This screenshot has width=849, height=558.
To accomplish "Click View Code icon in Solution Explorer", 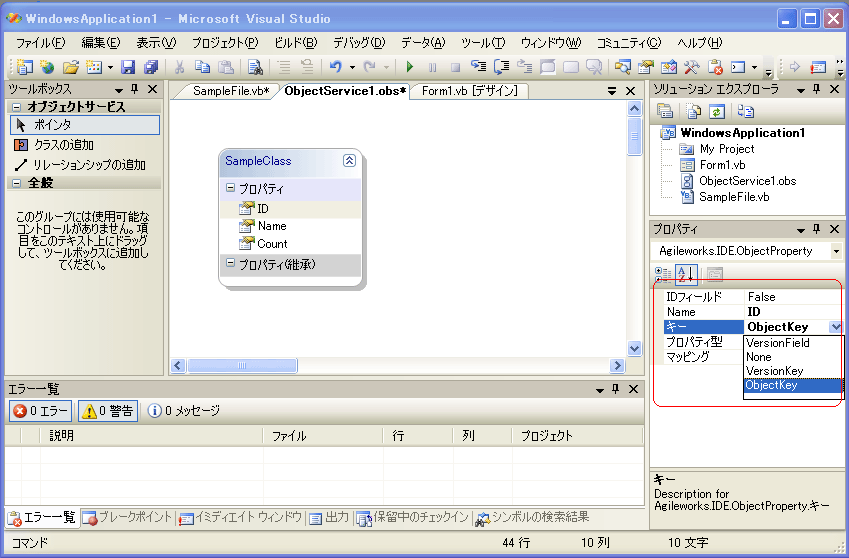I will click(x=746, y=111).
